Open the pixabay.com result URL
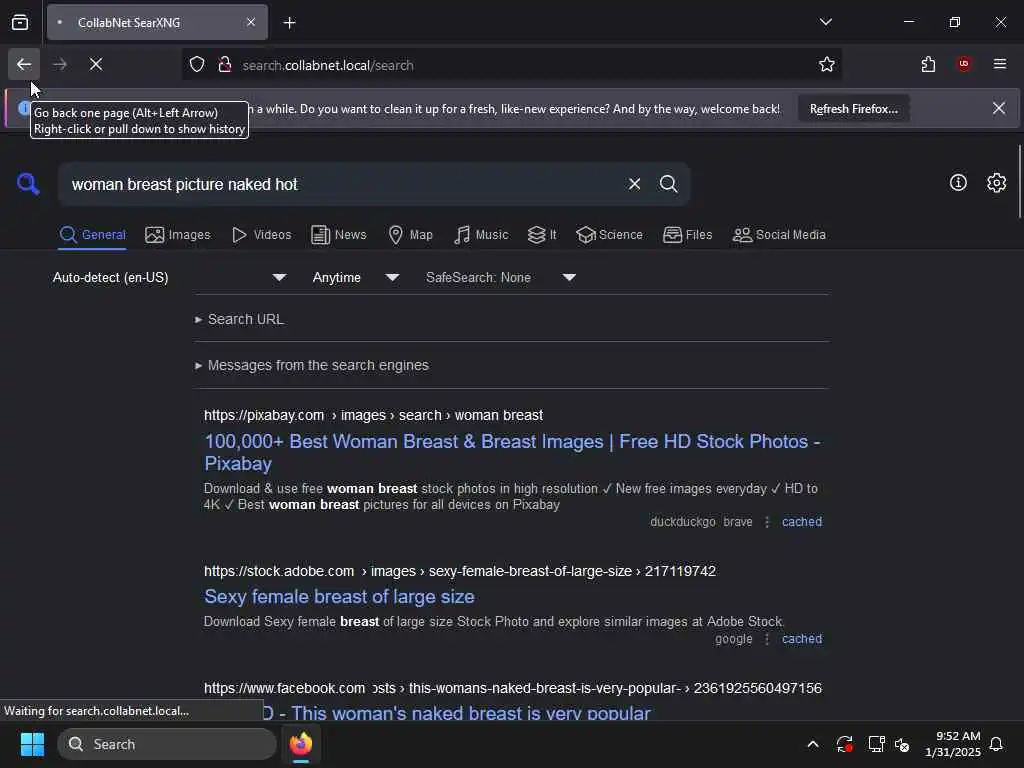This screenshot has height=768, width=1024. click(373, 415)
